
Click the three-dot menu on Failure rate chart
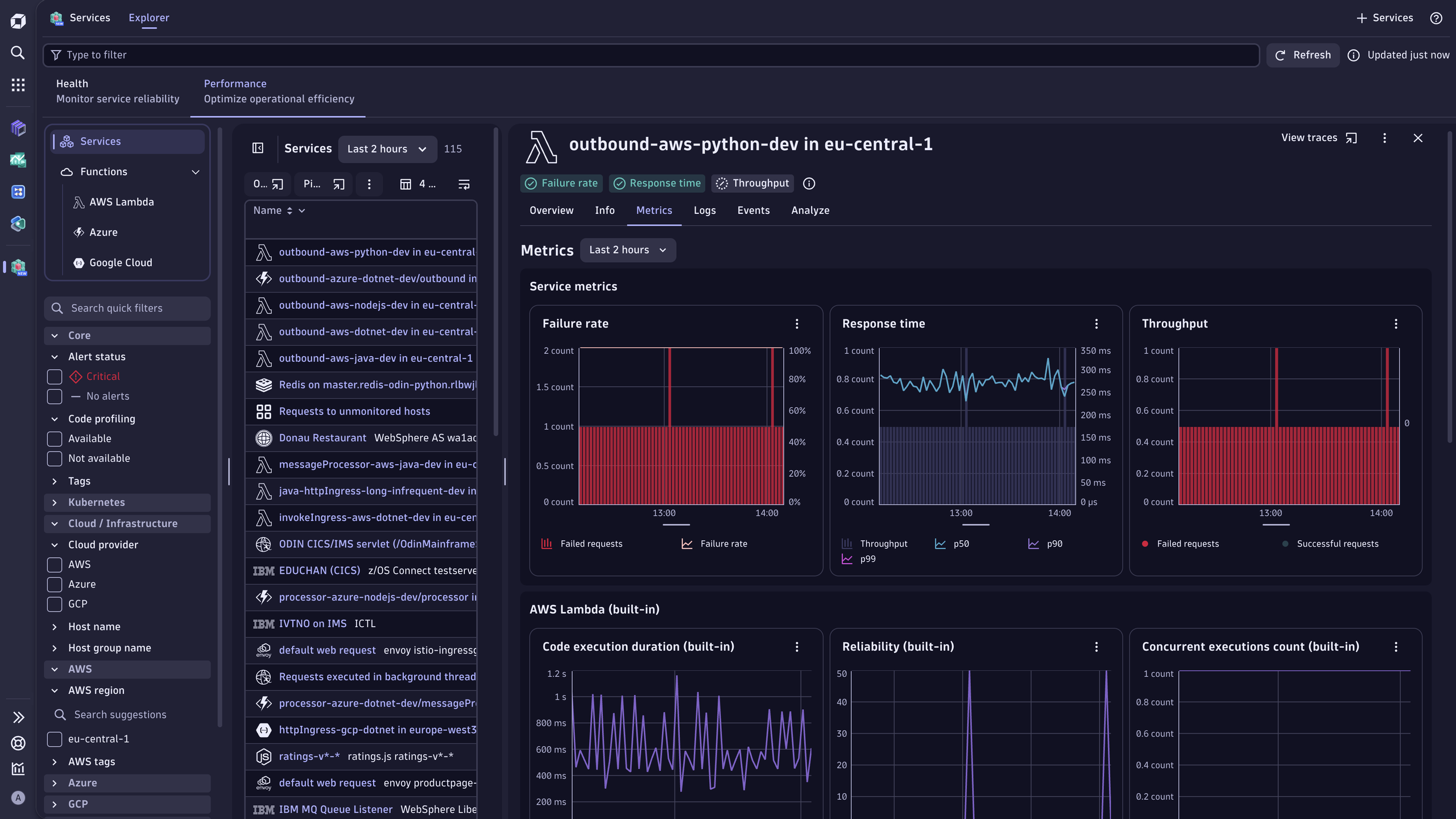[x=797, y=324]
